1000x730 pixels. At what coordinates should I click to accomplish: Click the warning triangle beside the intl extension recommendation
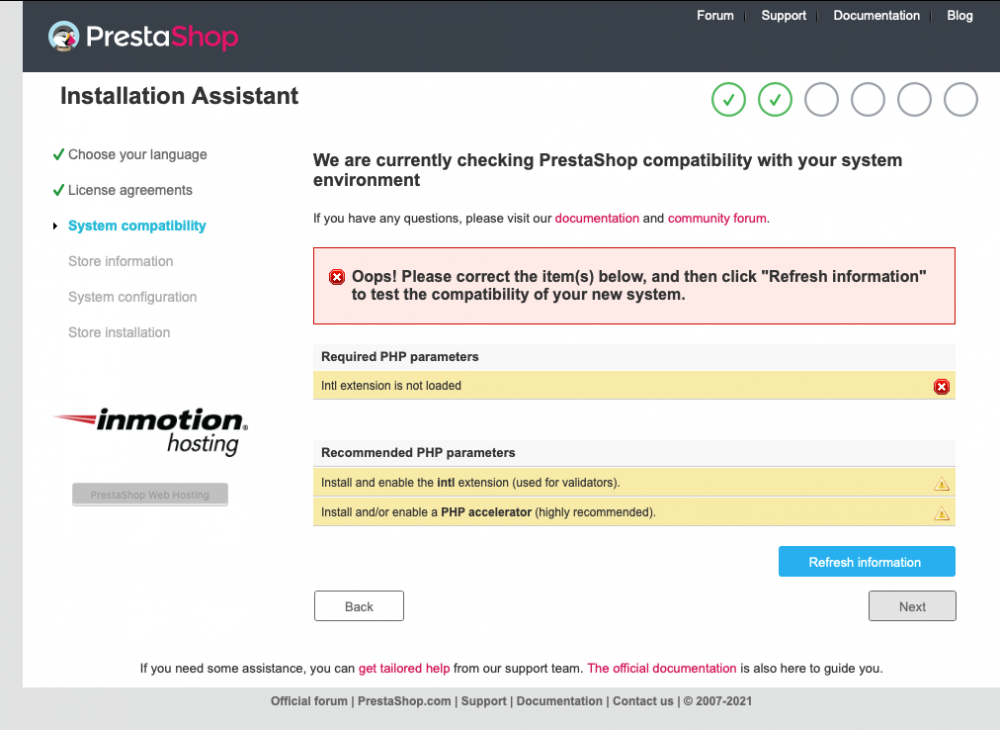941,483
